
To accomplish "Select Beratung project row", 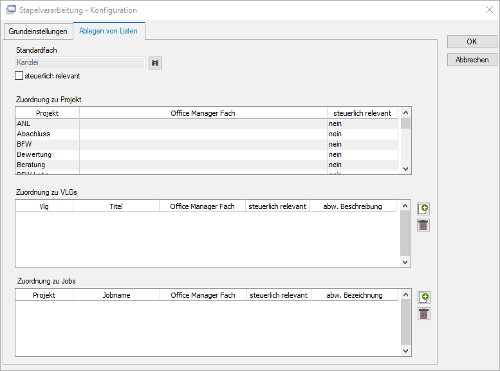I will (207, 165).
